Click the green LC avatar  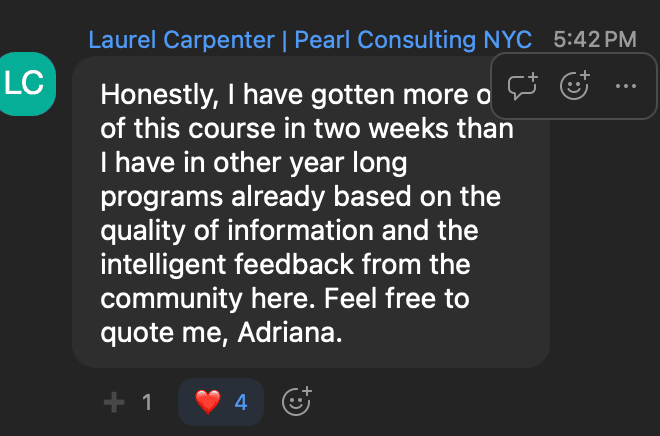[24, 84]
